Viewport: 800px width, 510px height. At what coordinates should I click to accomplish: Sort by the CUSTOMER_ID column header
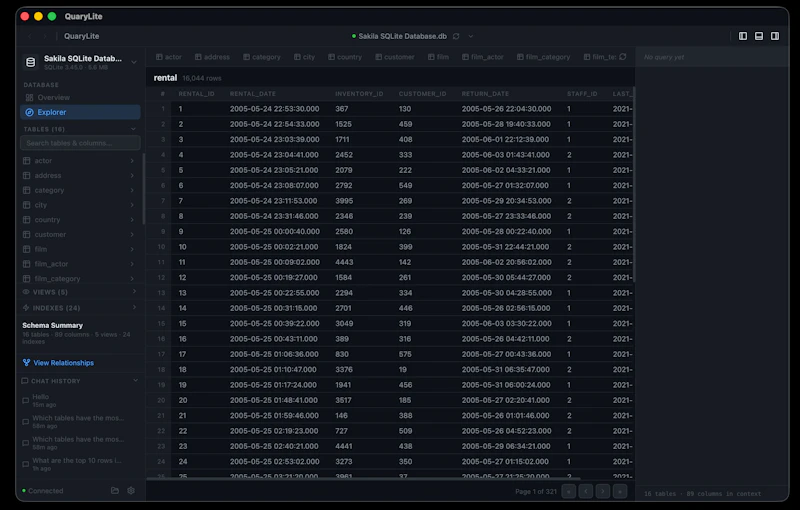pos(422,94)
